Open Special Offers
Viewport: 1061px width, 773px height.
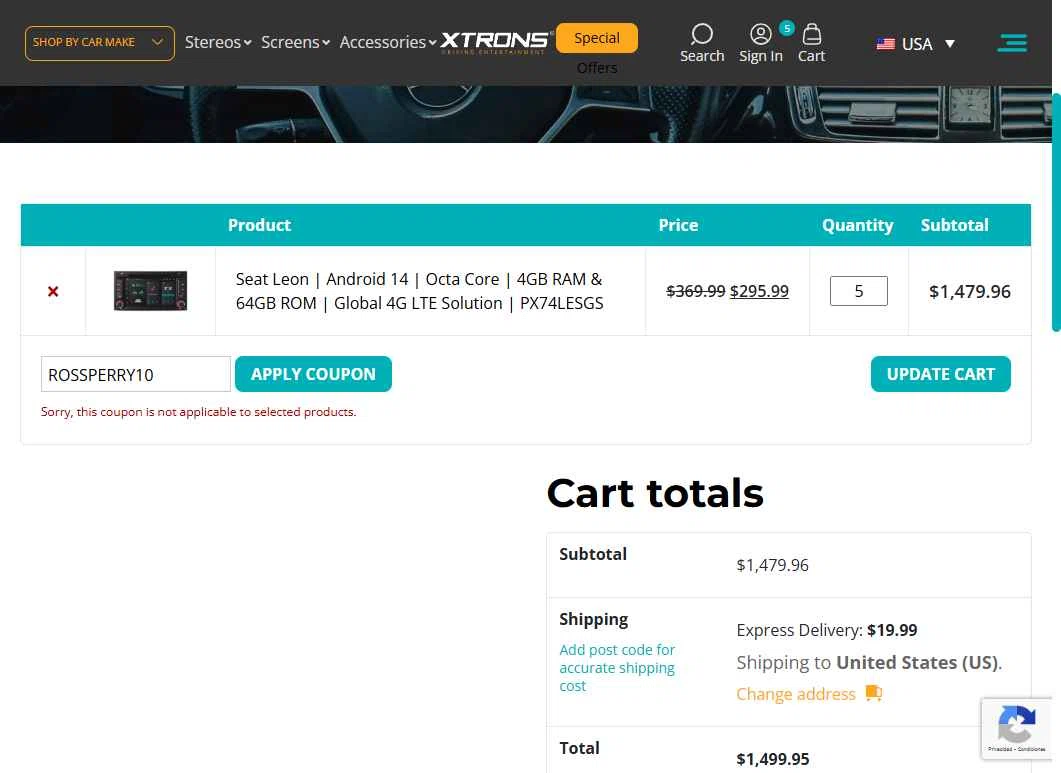coord(597,38)
